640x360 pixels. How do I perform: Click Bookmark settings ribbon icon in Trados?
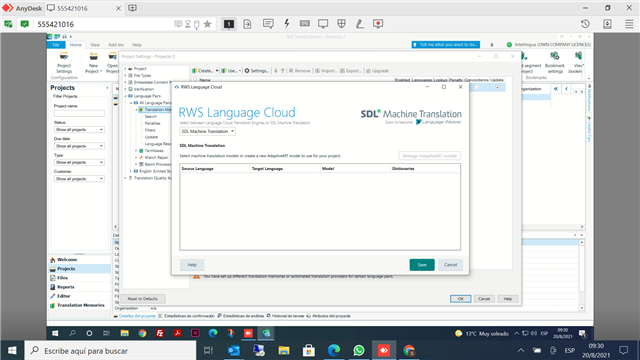coord(555,62)
